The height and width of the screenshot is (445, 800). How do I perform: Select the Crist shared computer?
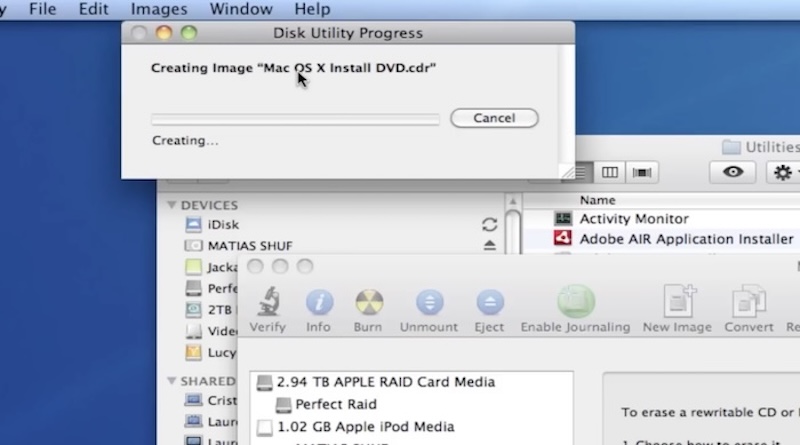(x=211, y=400)
